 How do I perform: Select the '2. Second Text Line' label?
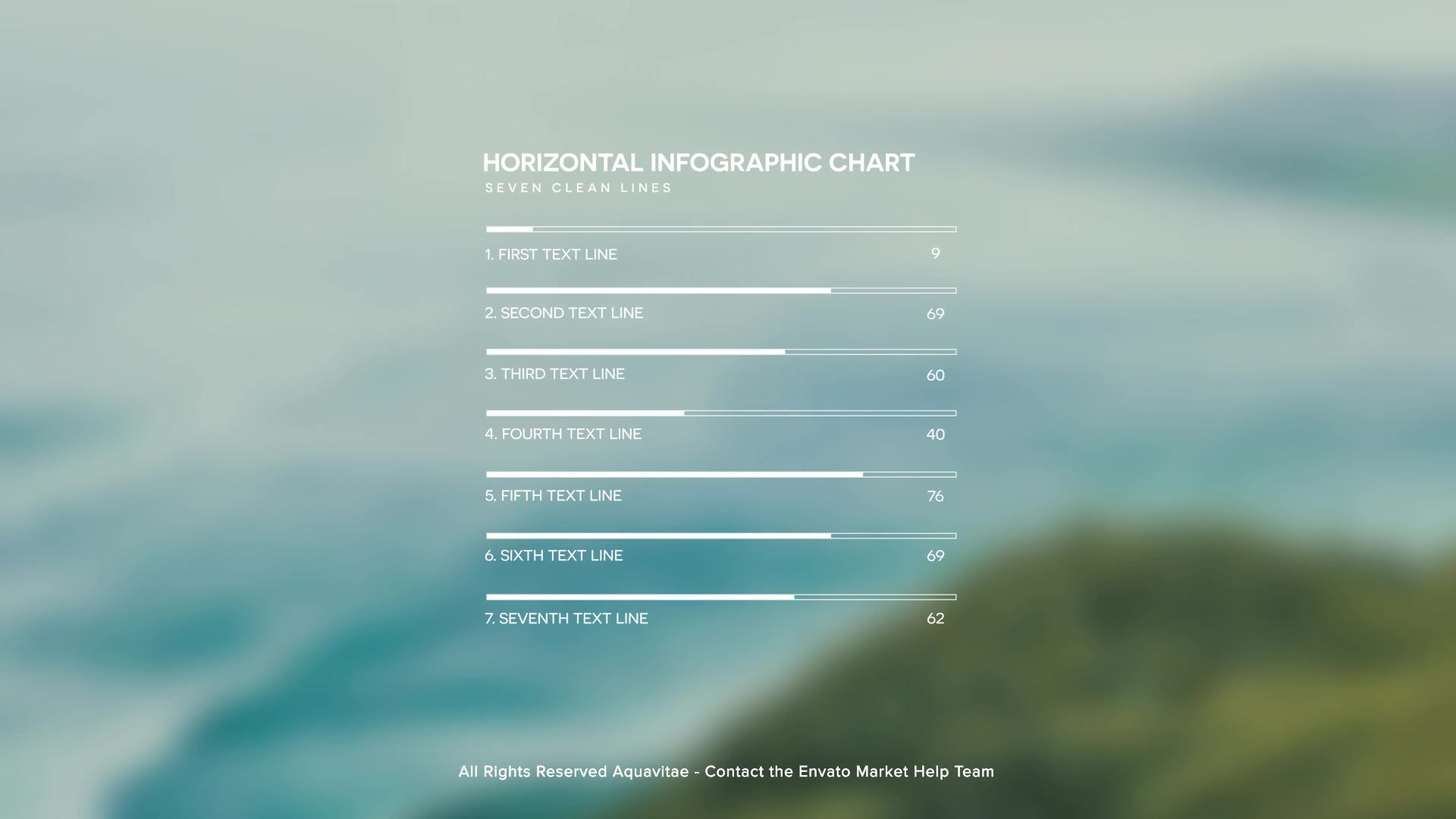(x=564, y=313)
